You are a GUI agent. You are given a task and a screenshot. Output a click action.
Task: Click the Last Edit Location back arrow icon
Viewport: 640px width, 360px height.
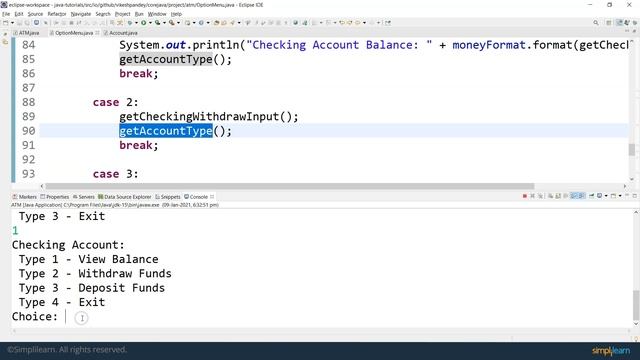(342, 23)
